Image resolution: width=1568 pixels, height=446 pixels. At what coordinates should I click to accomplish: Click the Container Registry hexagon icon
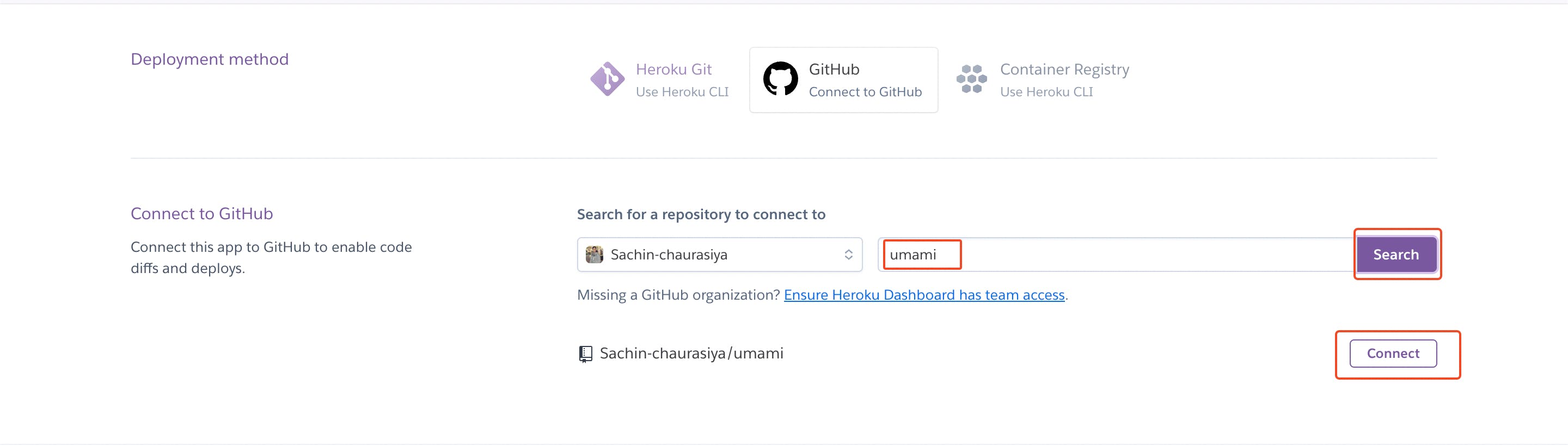[x=971, y=79]
